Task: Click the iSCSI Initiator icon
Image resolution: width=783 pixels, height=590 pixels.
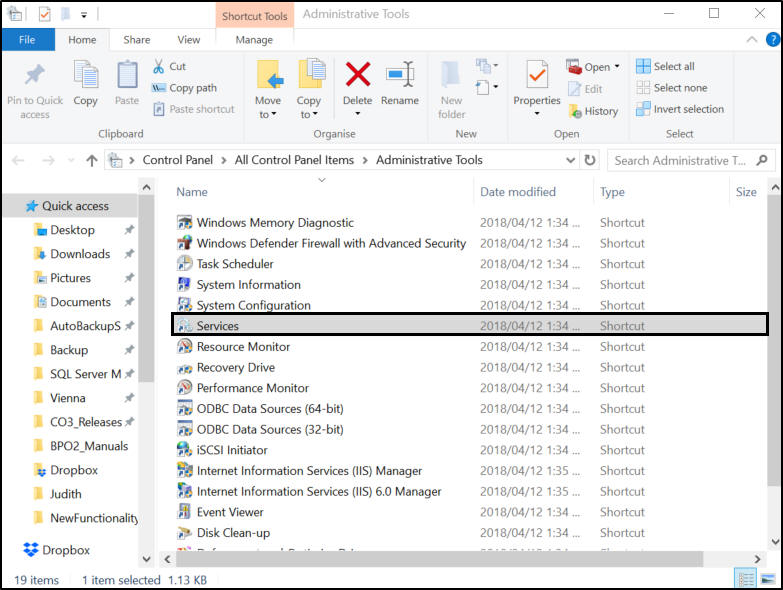Action: (184, 450)
